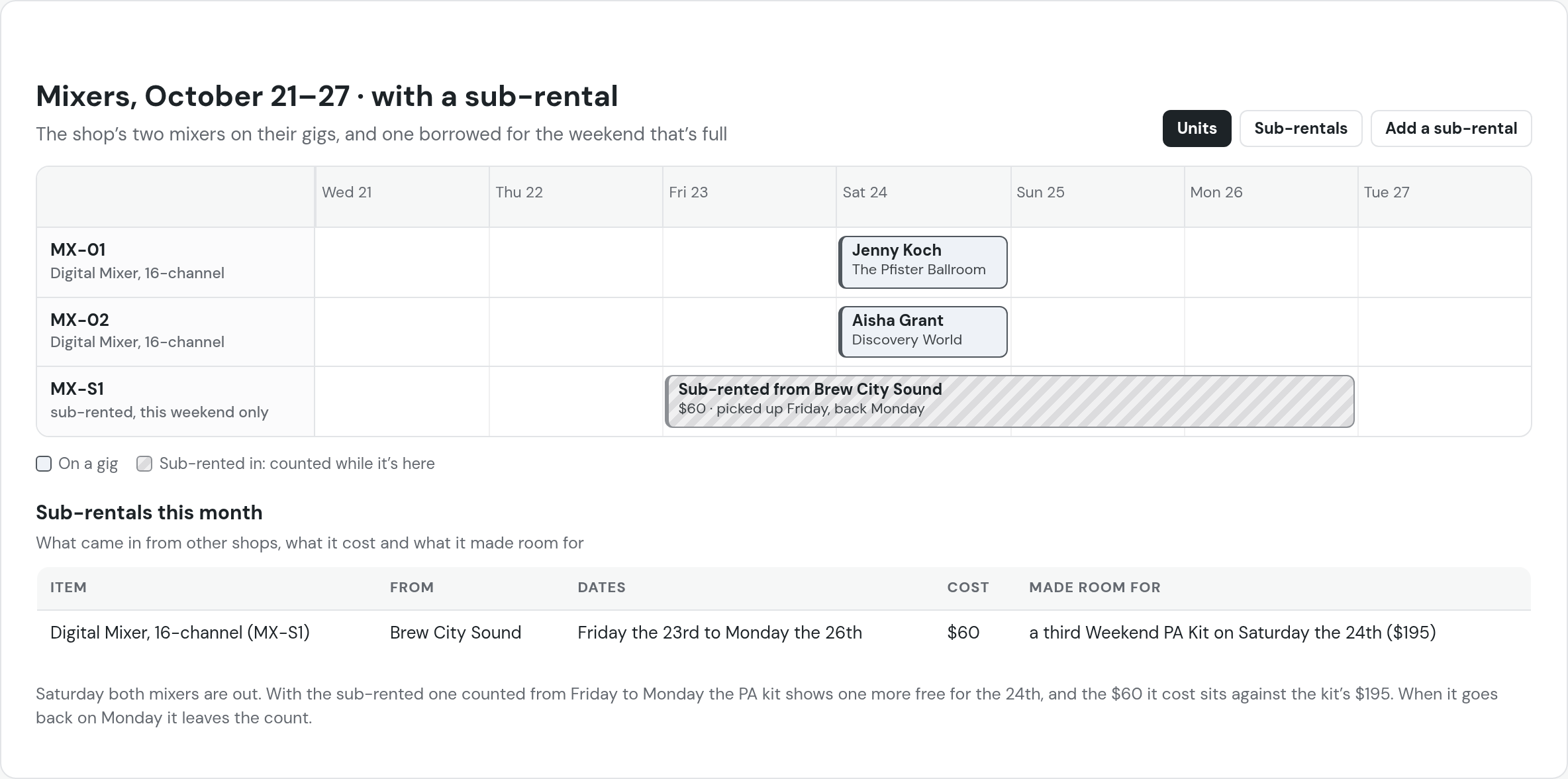Viewport: 1568px width, 779px height.
Task: Click 'Friday the 23rd to Monday the 26th'
Action: pos(720,633)
